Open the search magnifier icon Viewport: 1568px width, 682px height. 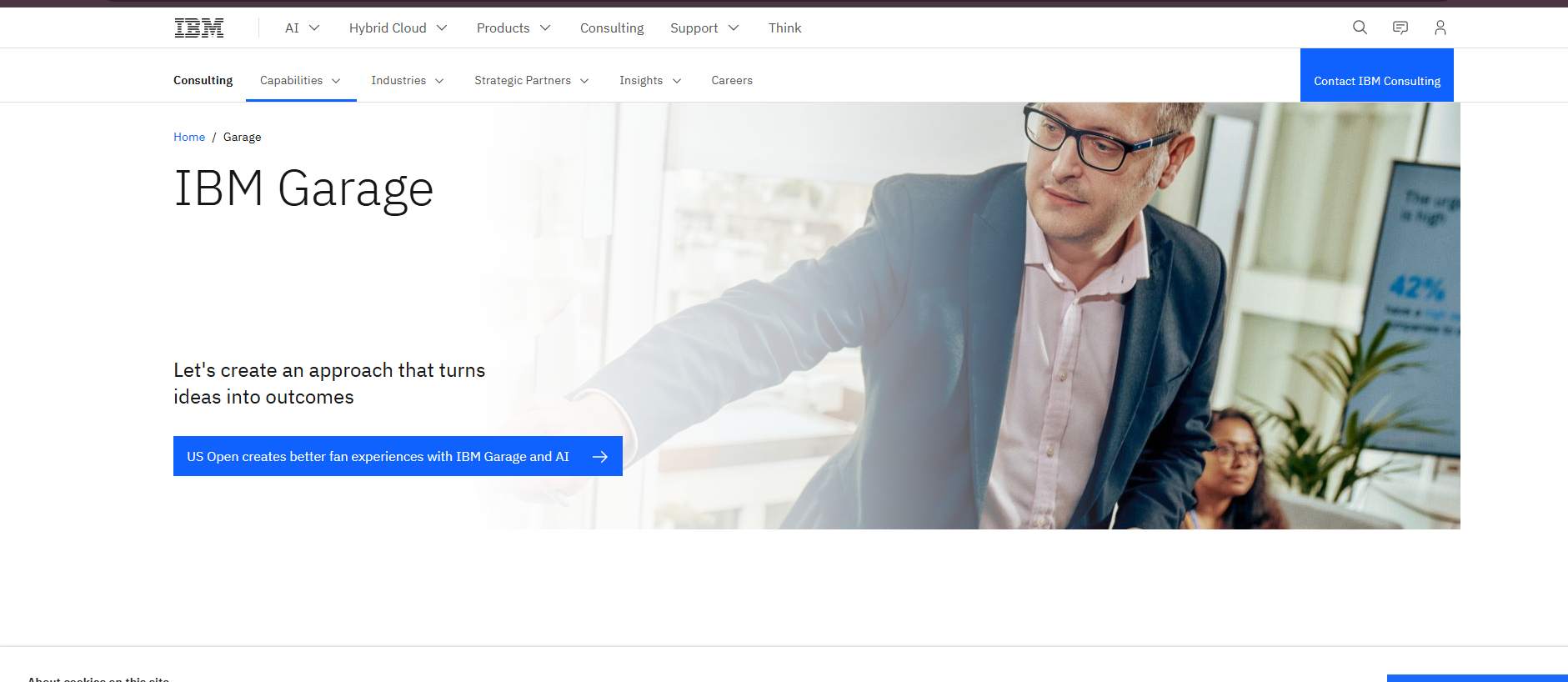point(1360,28)
